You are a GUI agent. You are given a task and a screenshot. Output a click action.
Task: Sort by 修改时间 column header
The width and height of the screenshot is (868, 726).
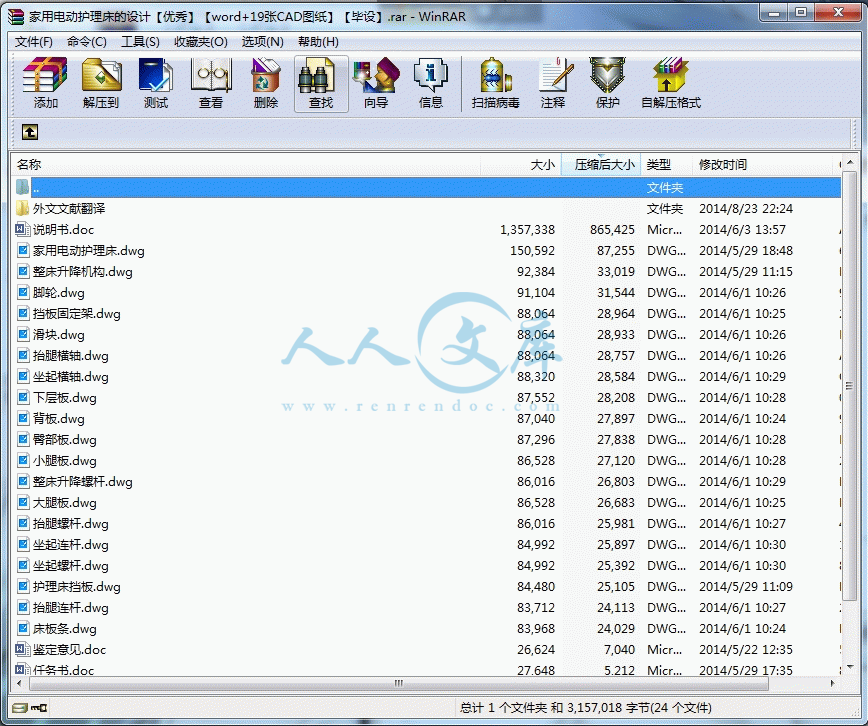coord(762,164)
